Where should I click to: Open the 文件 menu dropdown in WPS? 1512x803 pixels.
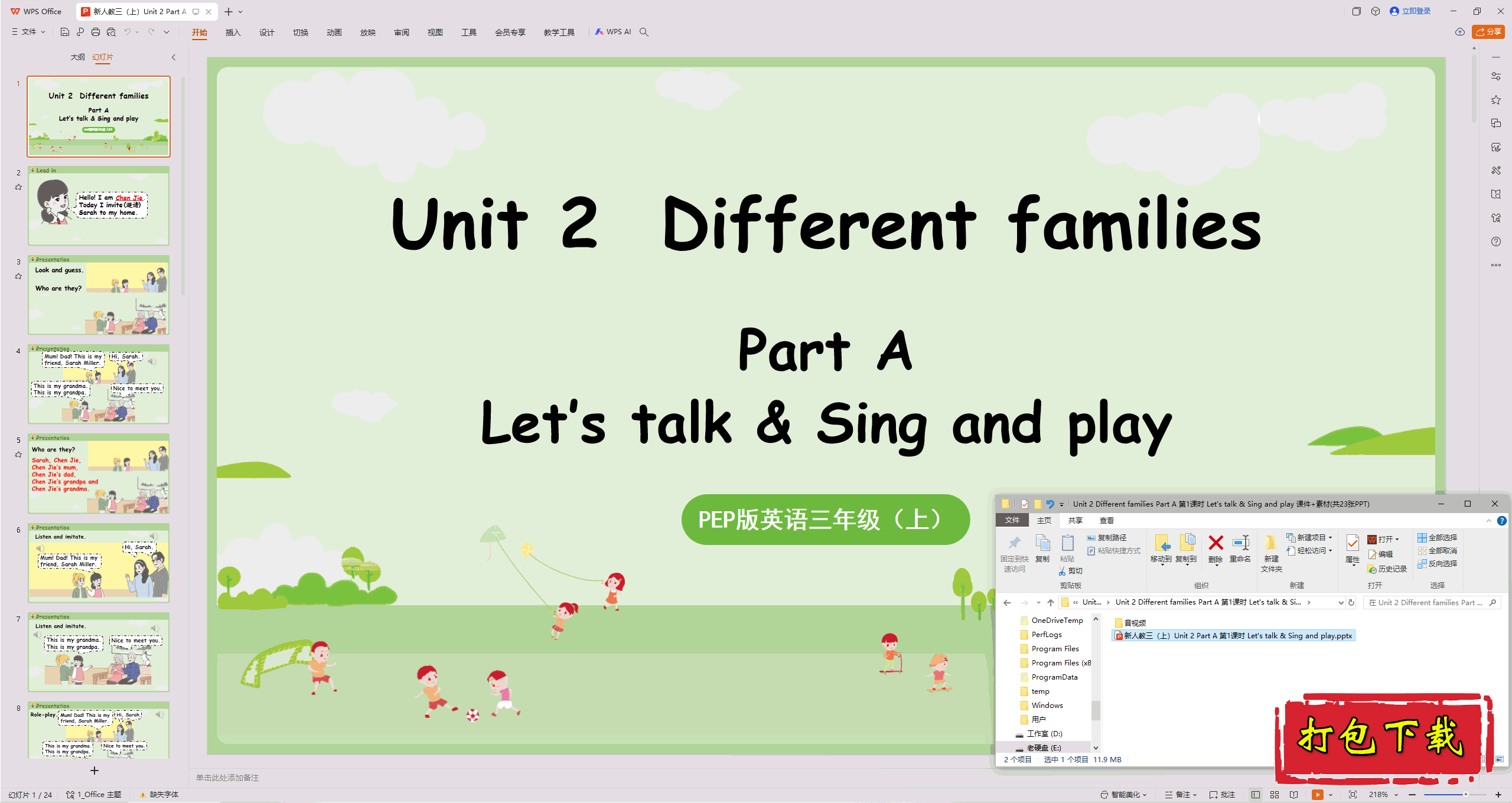point(28,32)
